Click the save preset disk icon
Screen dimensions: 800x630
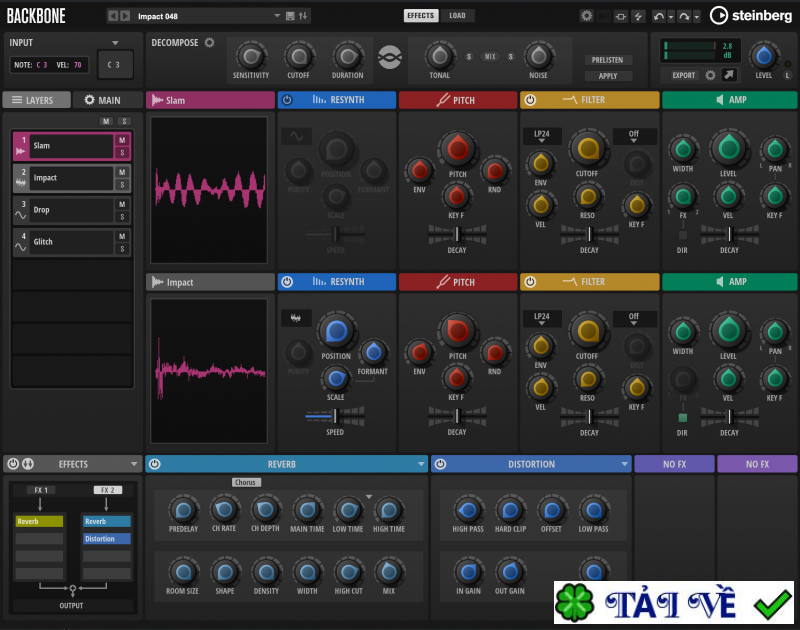tap(290, 16)
